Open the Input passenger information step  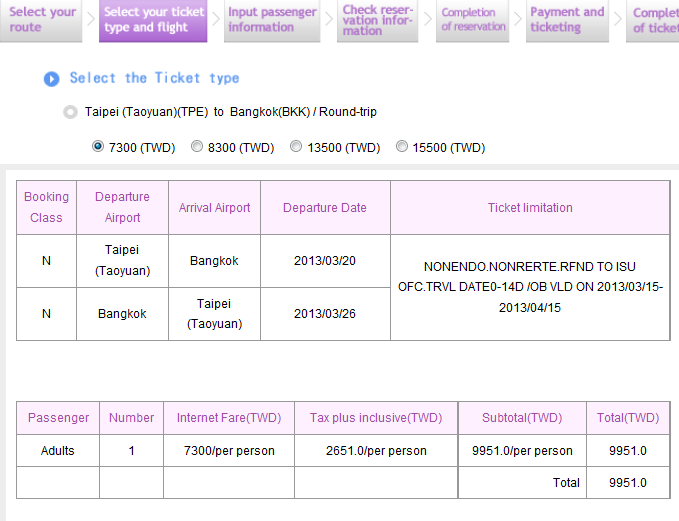[x=272, y=20]
